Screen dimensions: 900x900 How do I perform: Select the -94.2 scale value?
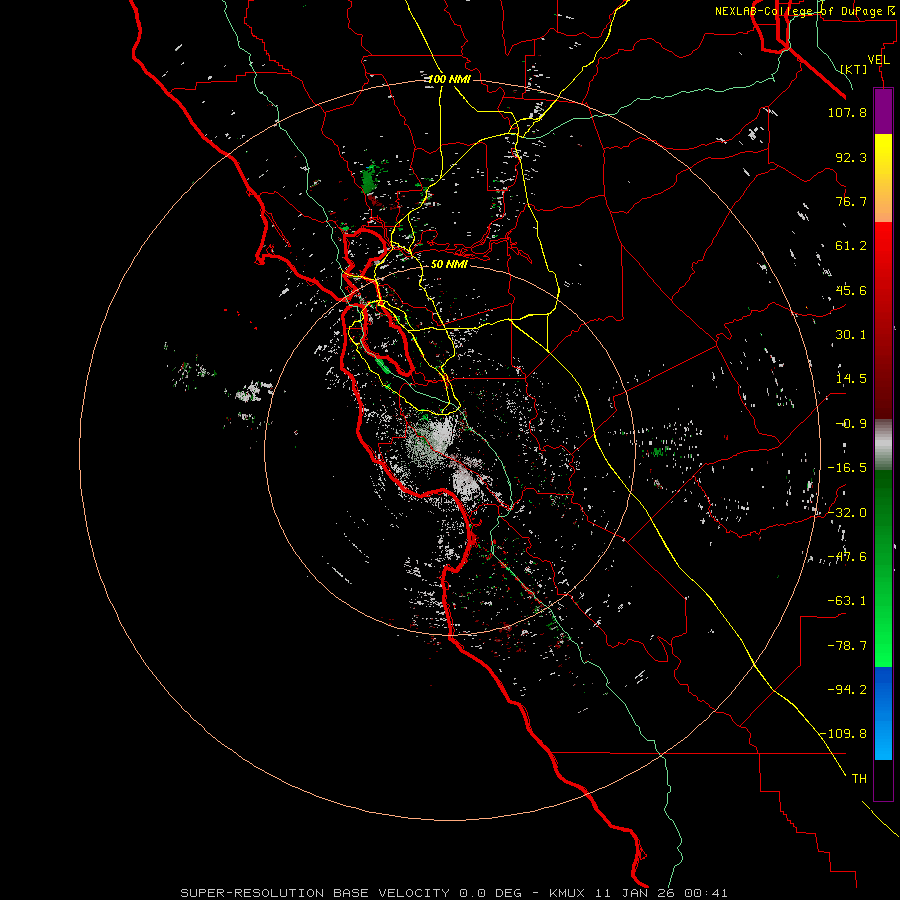(x=847, y=690)
